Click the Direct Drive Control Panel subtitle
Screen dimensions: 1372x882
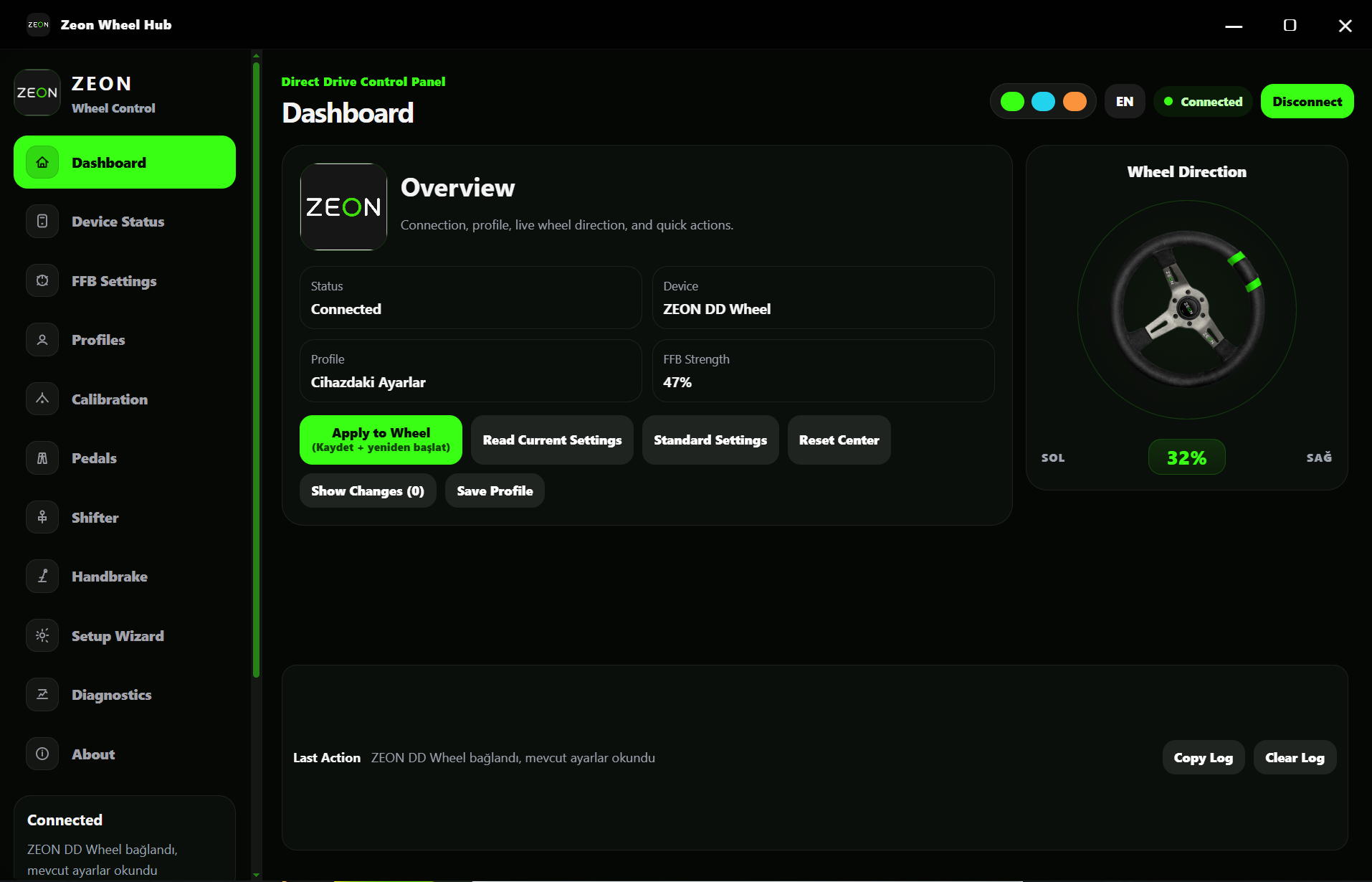click(363, 82)
